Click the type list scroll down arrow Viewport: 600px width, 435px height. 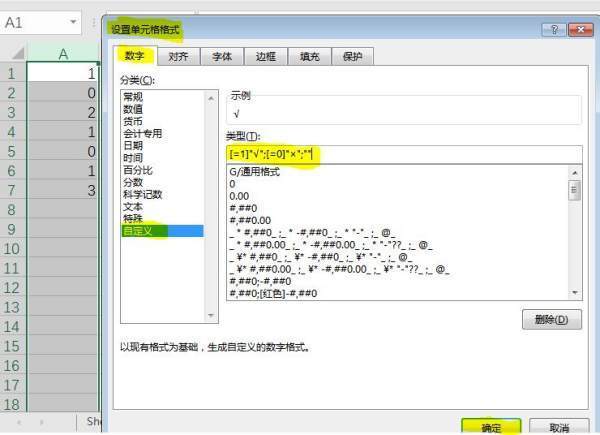tap(575, 293)
